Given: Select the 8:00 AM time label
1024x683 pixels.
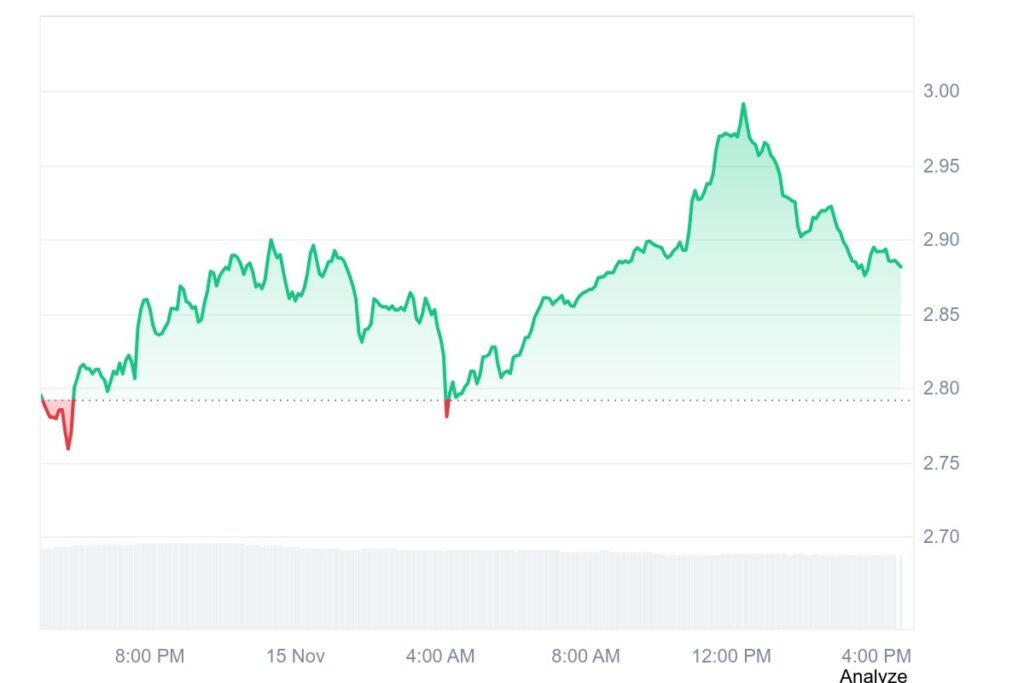Looking at the screenshot, I should pyautogui.click(x=586, y=656).
